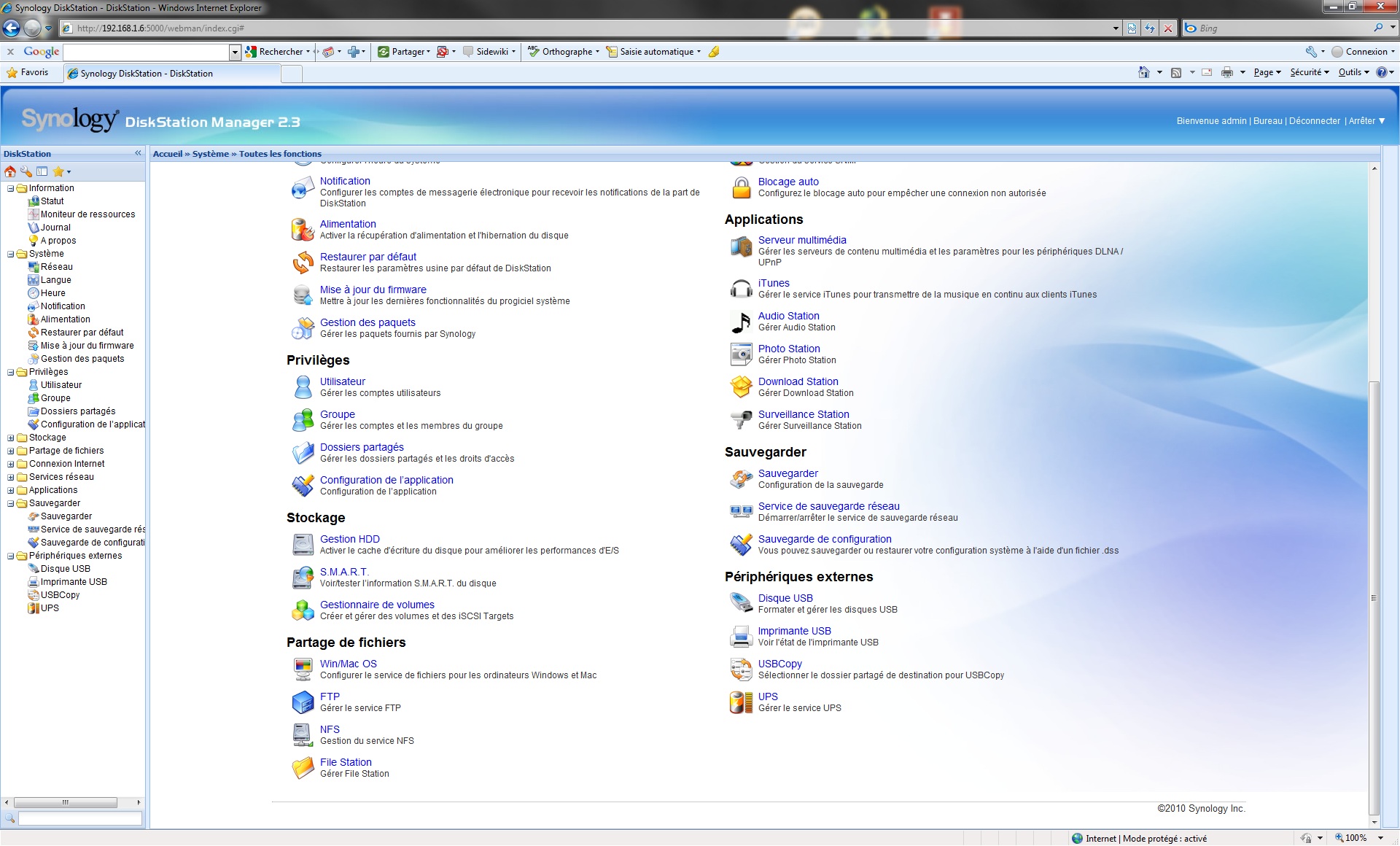Collapse the DiskStation sidebar panel
1400x846 pixels.
click(138, 153)
